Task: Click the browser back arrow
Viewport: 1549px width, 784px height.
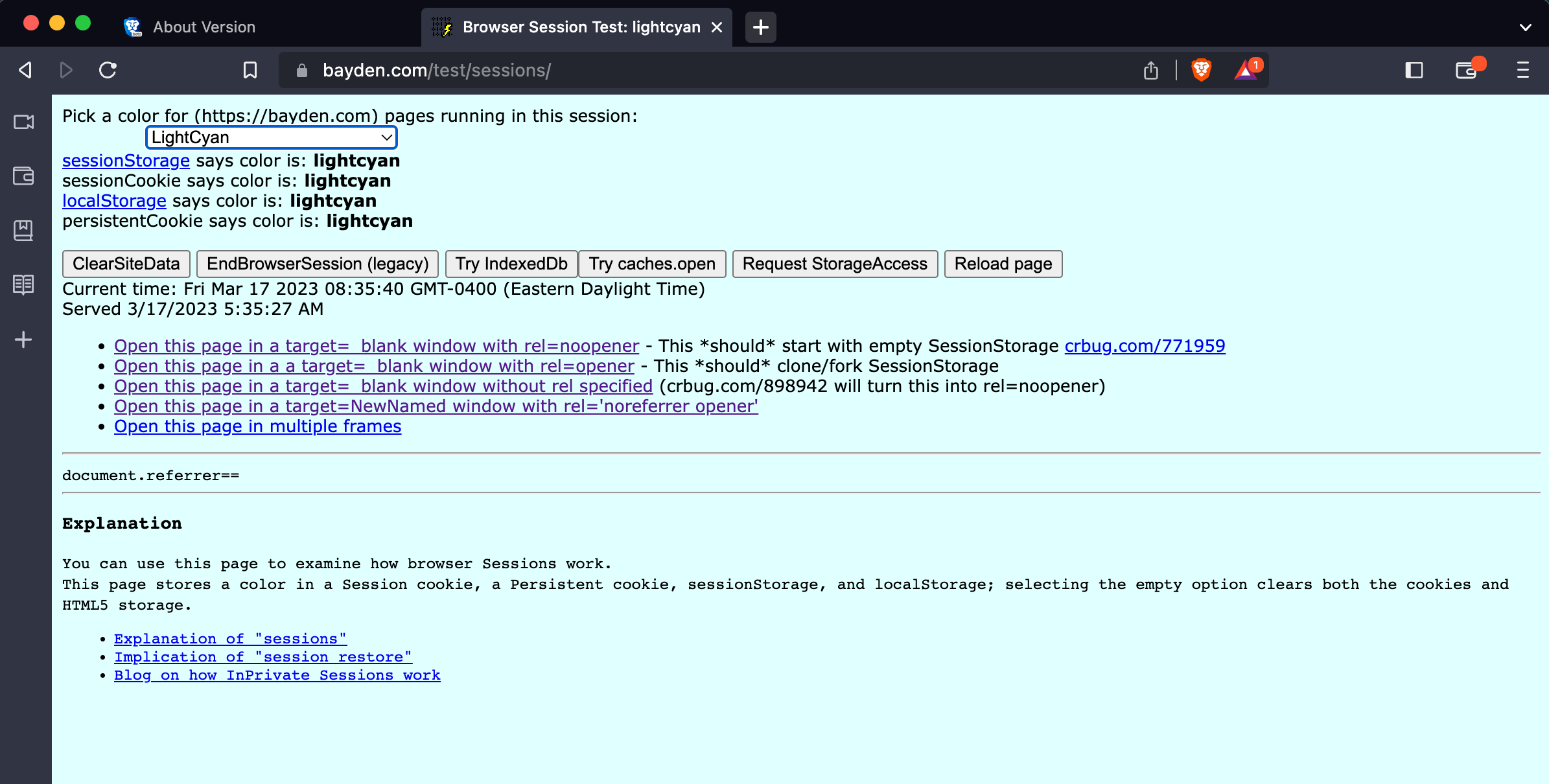Action: [x=25, y=70]
